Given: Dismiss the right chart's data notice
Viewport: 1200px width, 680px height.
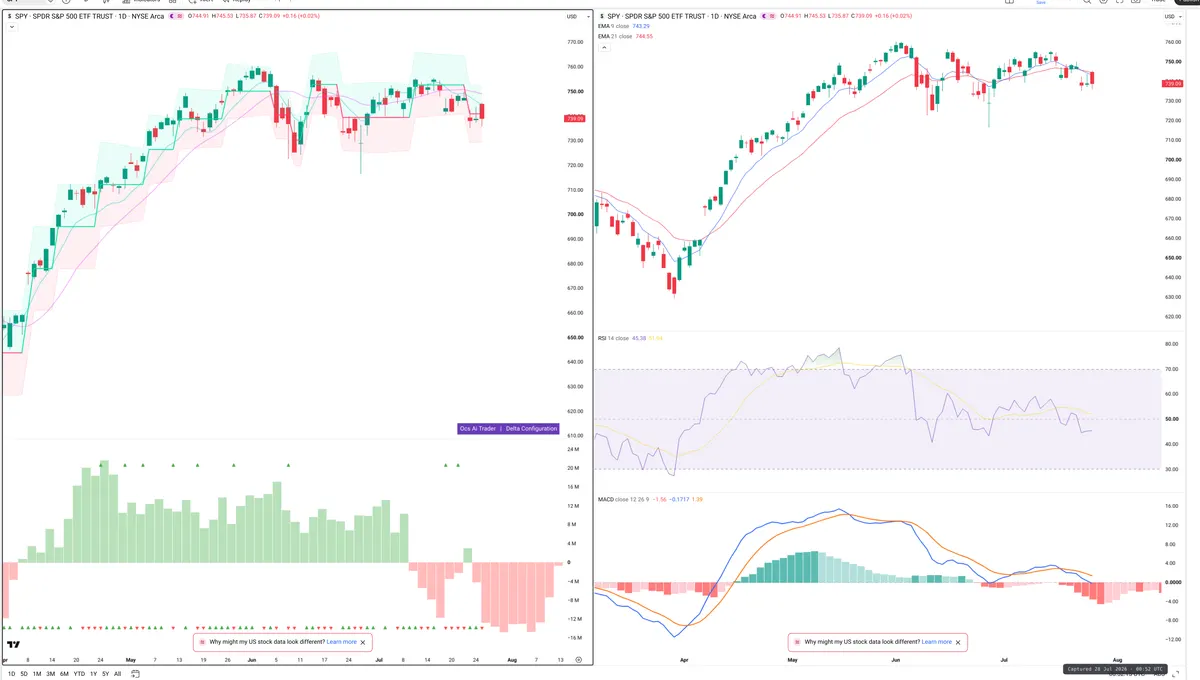Looking at the screenshot, I should click(x=958, y=642).
